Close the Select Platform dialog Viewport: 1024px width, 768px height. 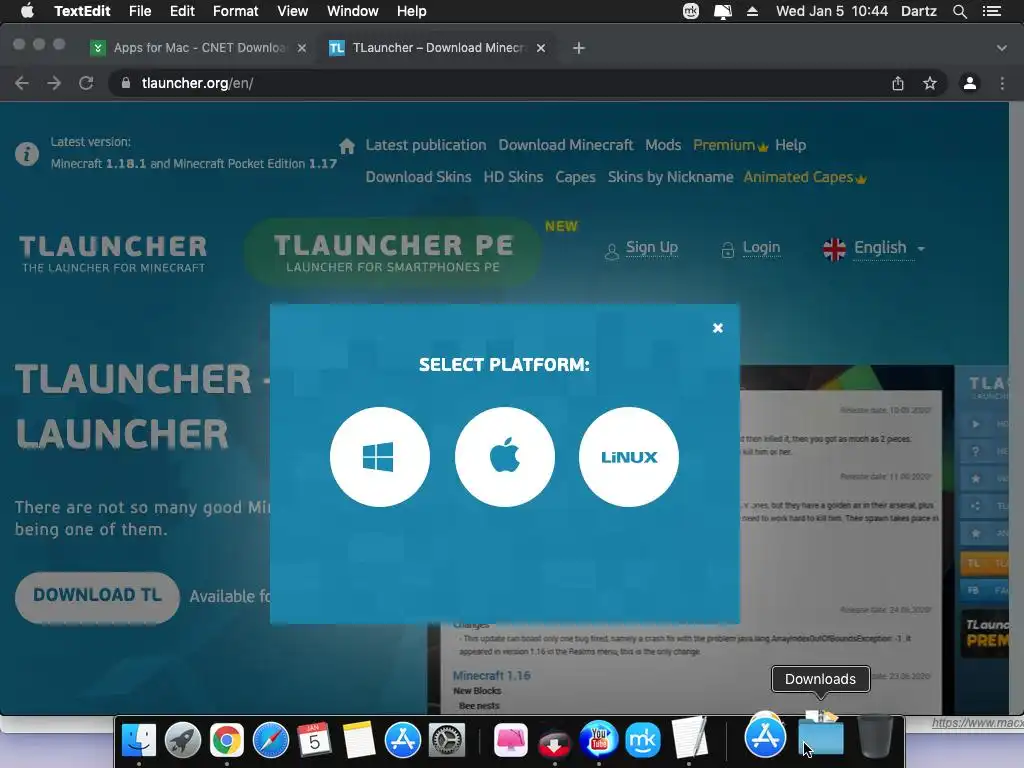(718, 328)
